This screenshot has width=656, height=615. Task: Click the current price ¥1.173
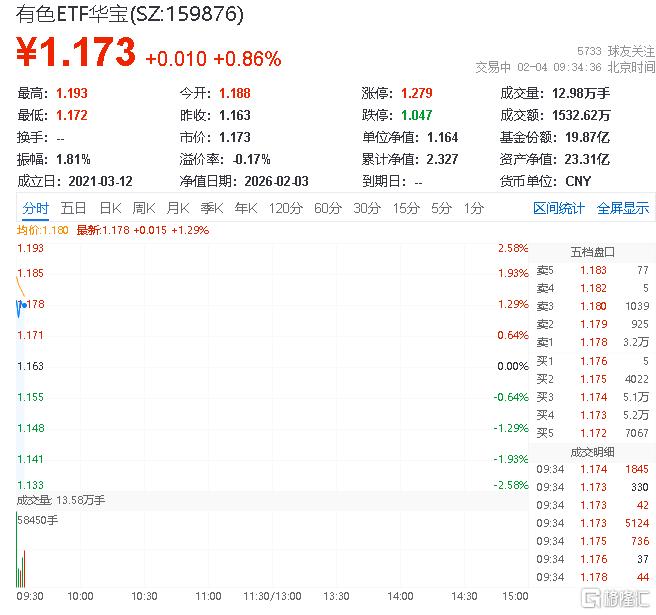coord(76,52)
